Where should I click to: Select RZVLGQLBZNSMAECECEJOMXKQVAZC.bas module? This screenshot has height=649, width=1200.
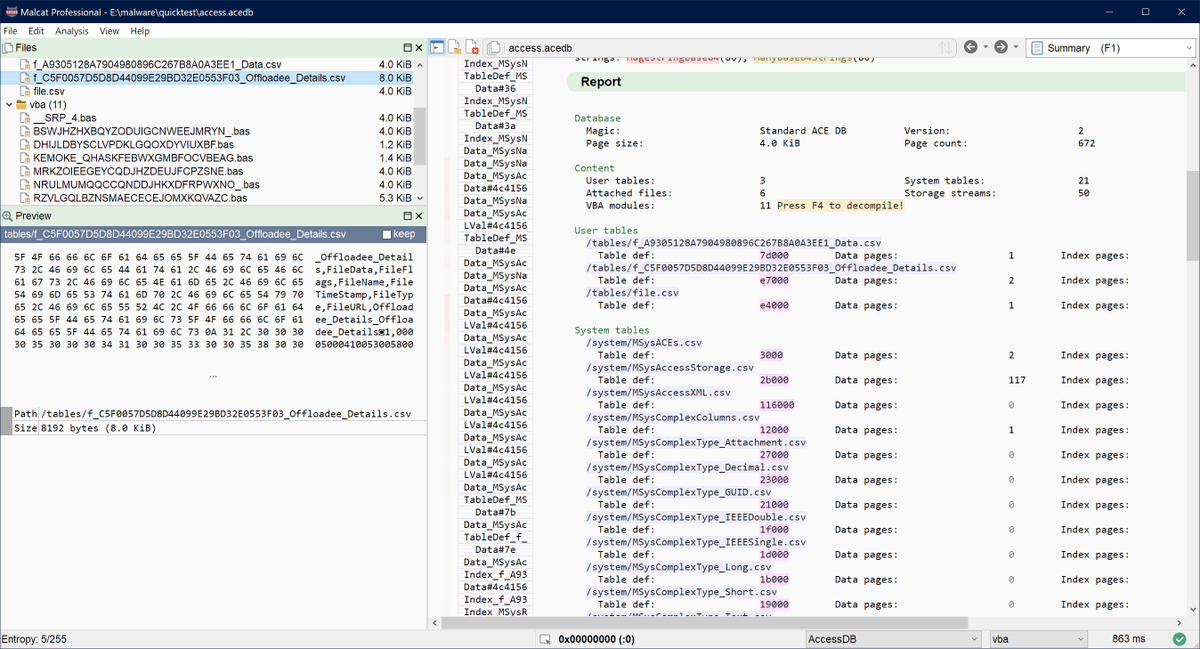(x=207, y=198)
